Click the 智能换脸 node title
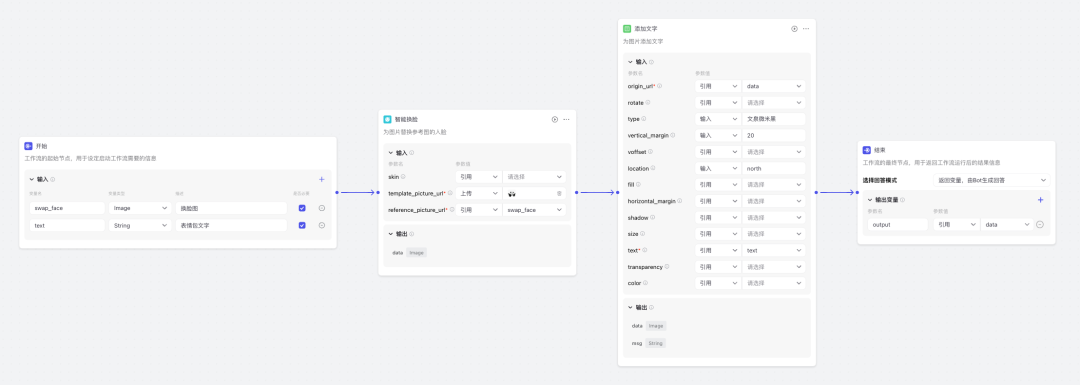Screen dimensions: 1080x385 [x=406, y=119]
